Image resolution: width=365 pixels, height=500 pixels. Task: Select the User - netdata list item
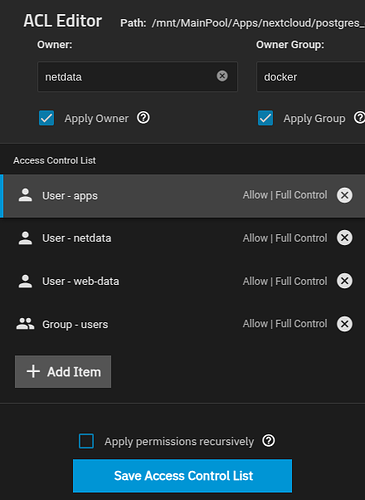183,238
